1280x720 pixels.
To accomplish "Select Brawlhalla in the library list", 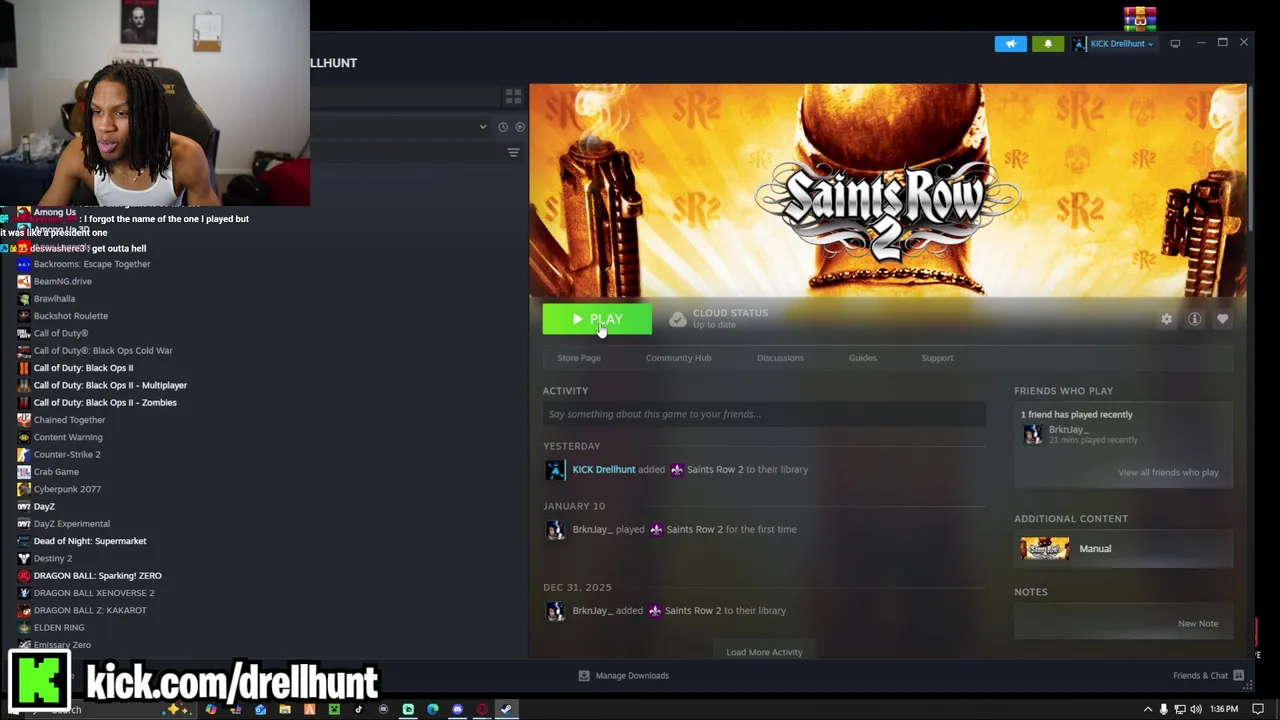I will point(54,298).
